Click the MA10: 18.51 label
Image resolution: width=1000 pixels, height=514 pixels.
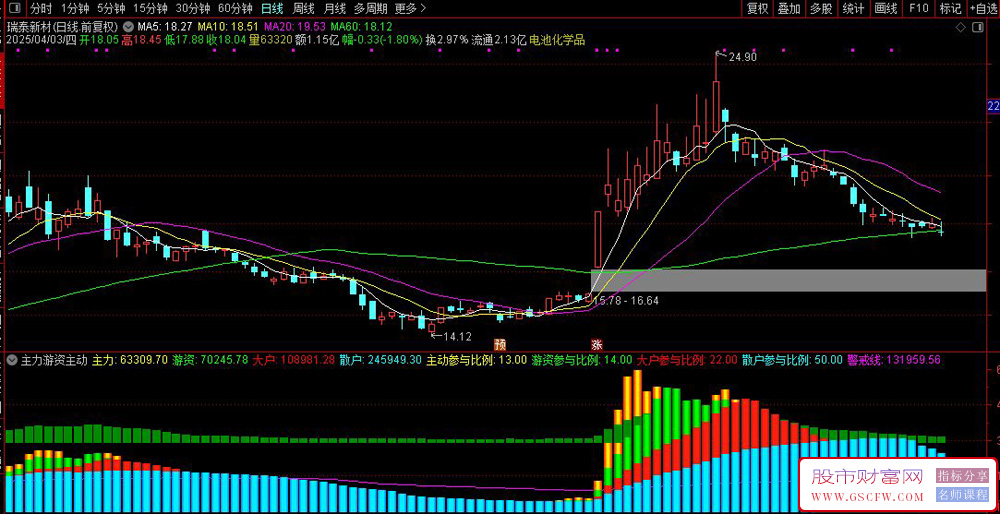pyautogui.click(x=228, y=27)
